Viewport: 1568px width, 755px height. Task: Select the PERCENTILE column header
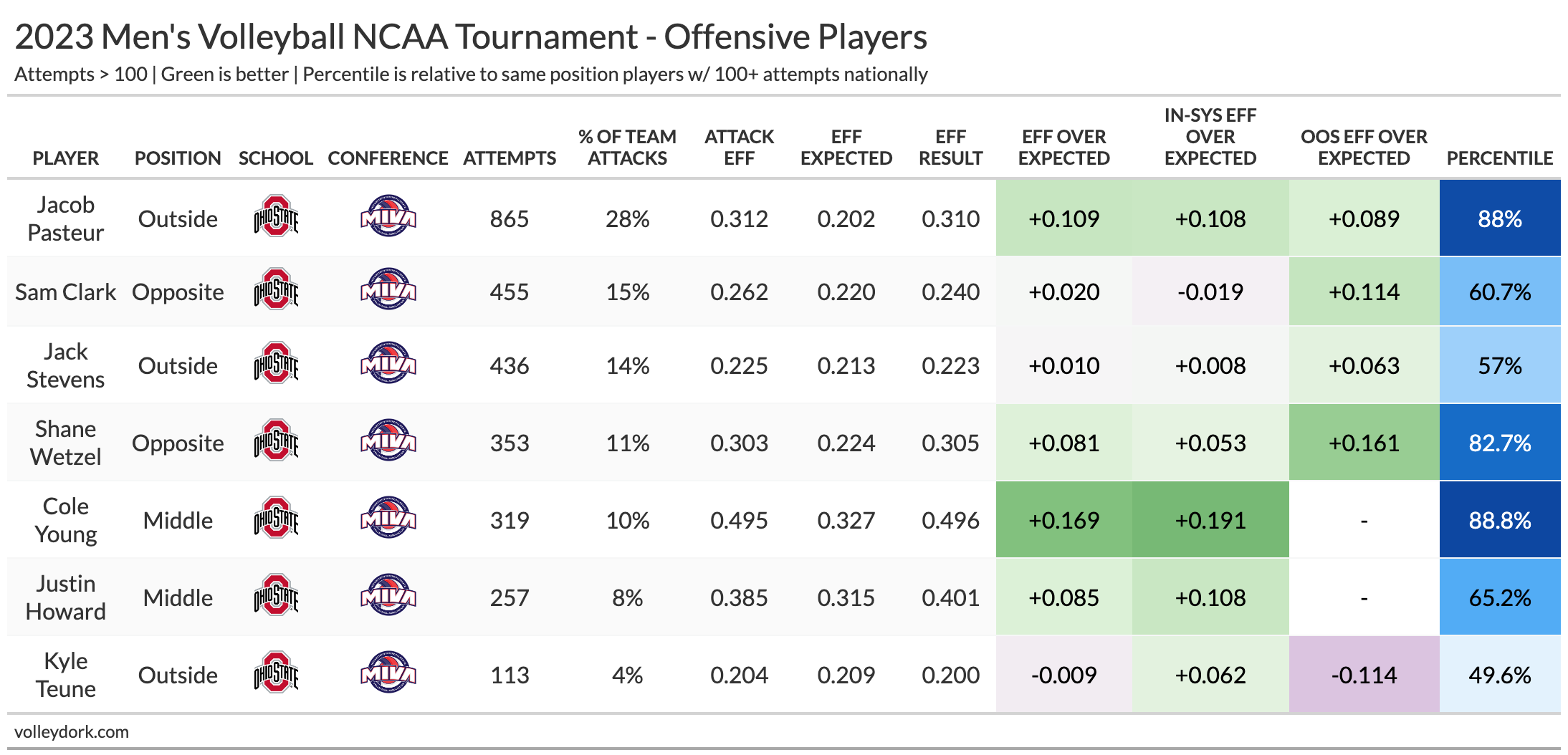coord(1499,158)
